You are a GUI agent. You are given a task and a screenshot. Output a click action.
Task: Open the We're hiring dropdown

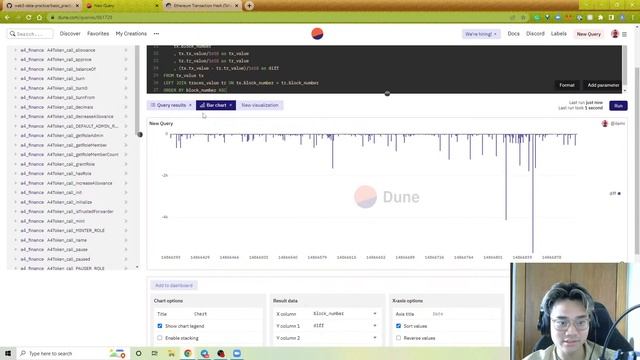[x=481, y=34]
